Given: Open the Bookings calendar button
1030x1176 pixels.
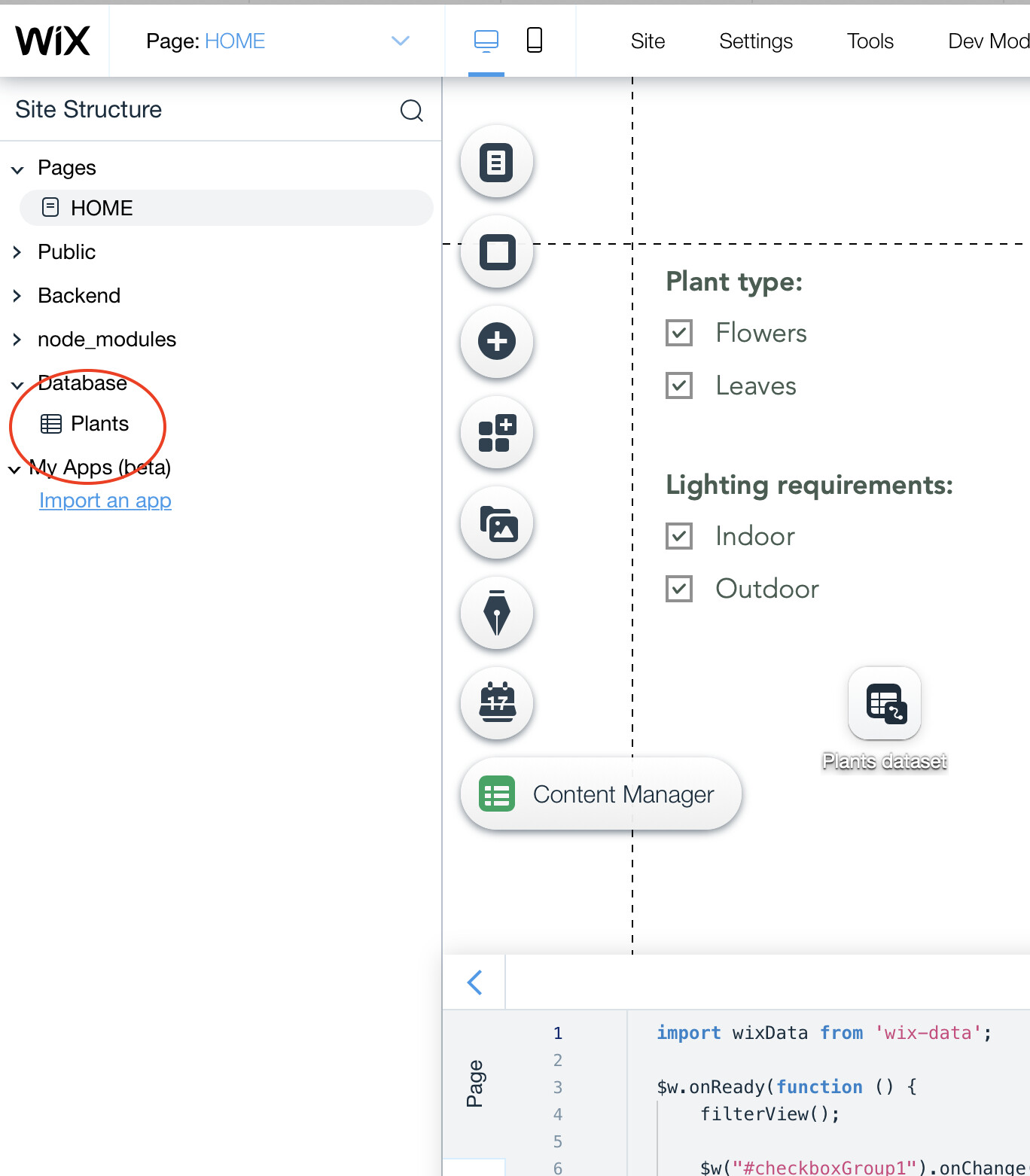Looking at the screenshot, I should (497, 704).
